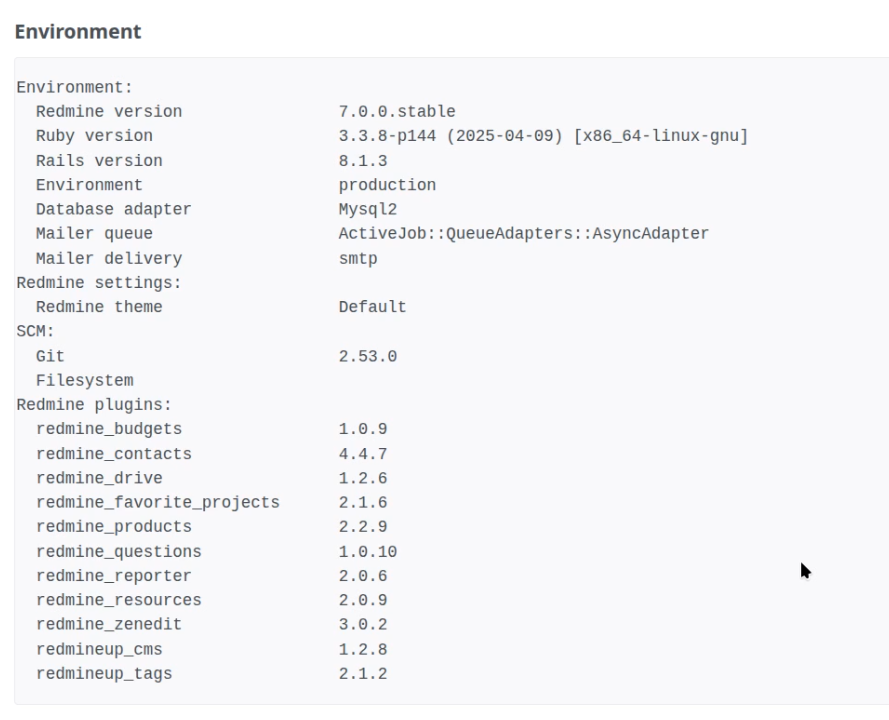The image size is (889, 720).
Task: Click the redmineup_tags version 2.1.2
Action: pyautogui.click(x=363, y=675)
